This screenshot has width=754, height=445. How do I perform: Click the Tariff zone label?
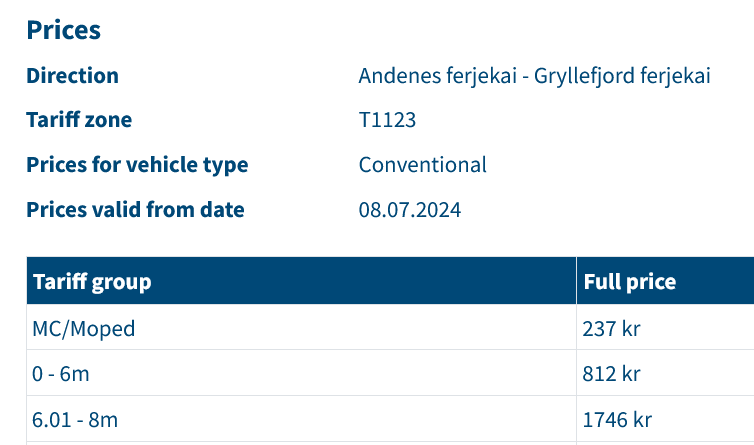79,120
